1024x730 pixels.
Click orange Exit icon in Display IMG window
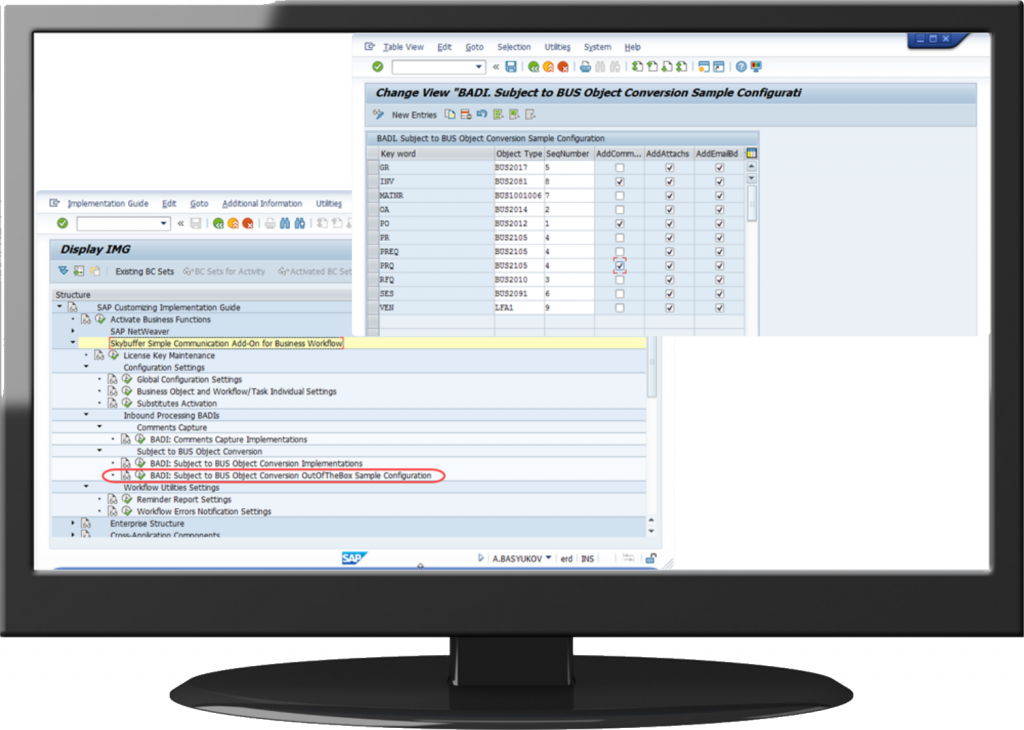pos(233,223)
